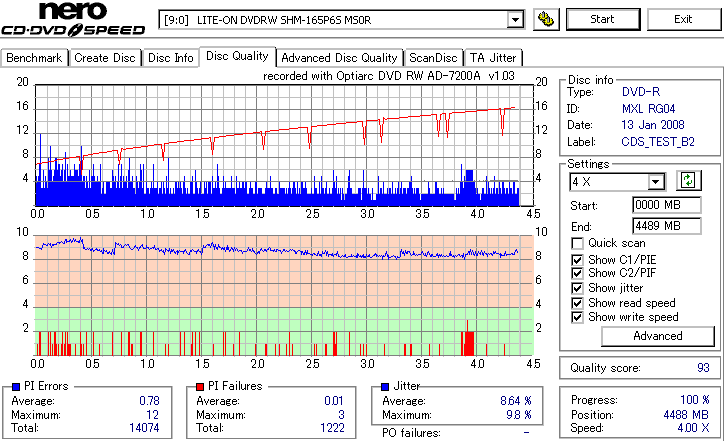Viewport: 724px width, 441px height.
Task: Open the options icon next to drive selector
Action: click(x=546, y=19)
